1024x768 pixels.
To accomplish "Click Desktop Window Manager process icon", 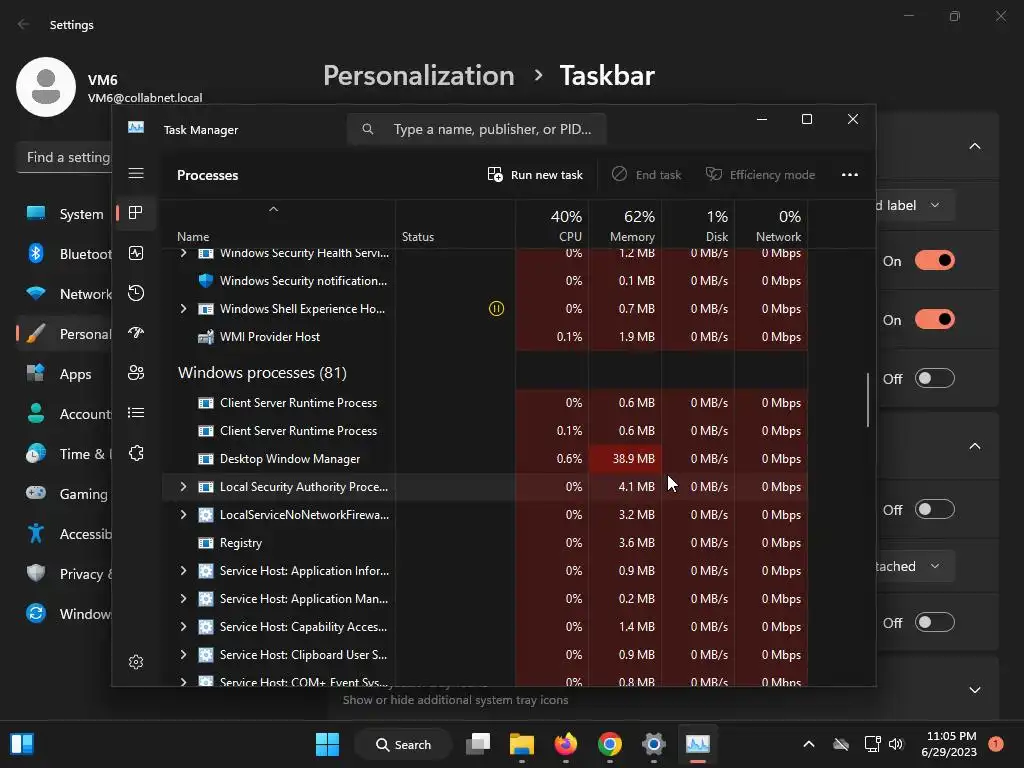I will pyautogui.click(x=206, y=459).
